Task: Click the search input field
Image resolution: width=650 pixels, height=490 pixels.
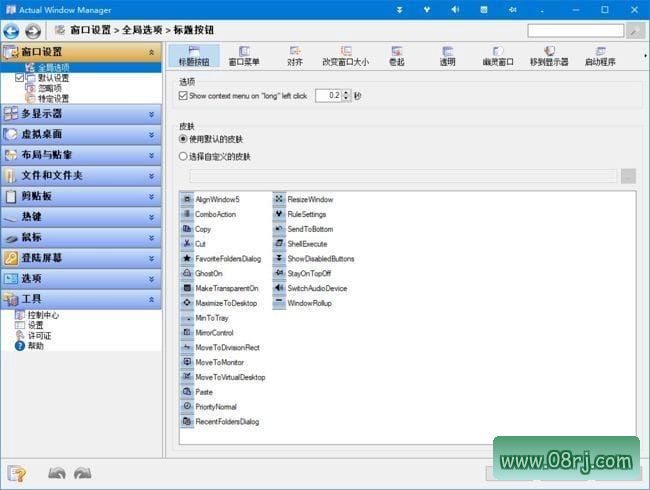Action: pos(575,31)
